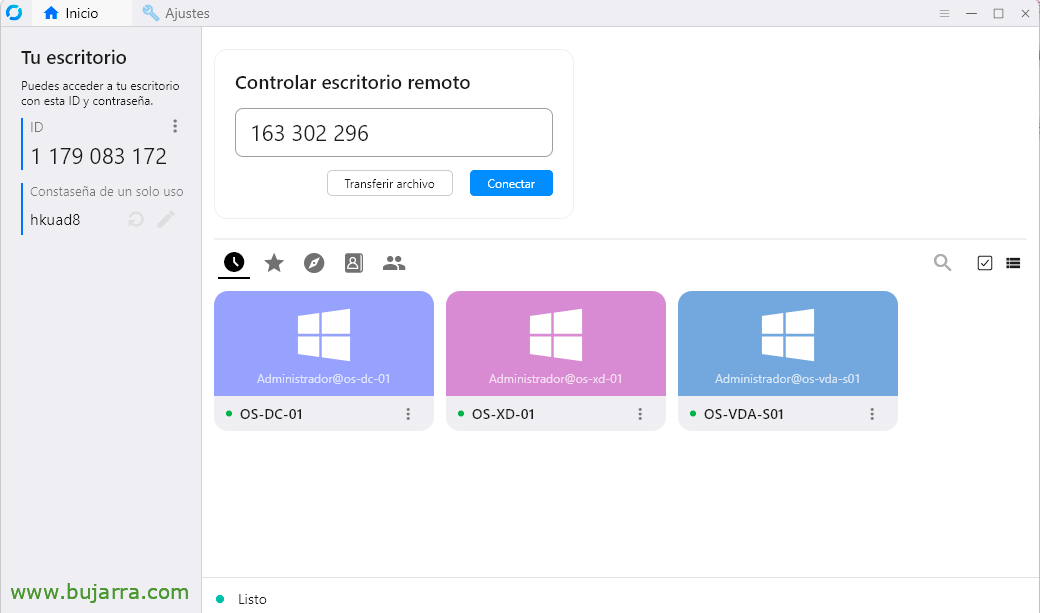The image size is (1040, 613).
Task: Open the three-dot menu on OS-VDA-S01 card
Action: [x=872, y=413]
